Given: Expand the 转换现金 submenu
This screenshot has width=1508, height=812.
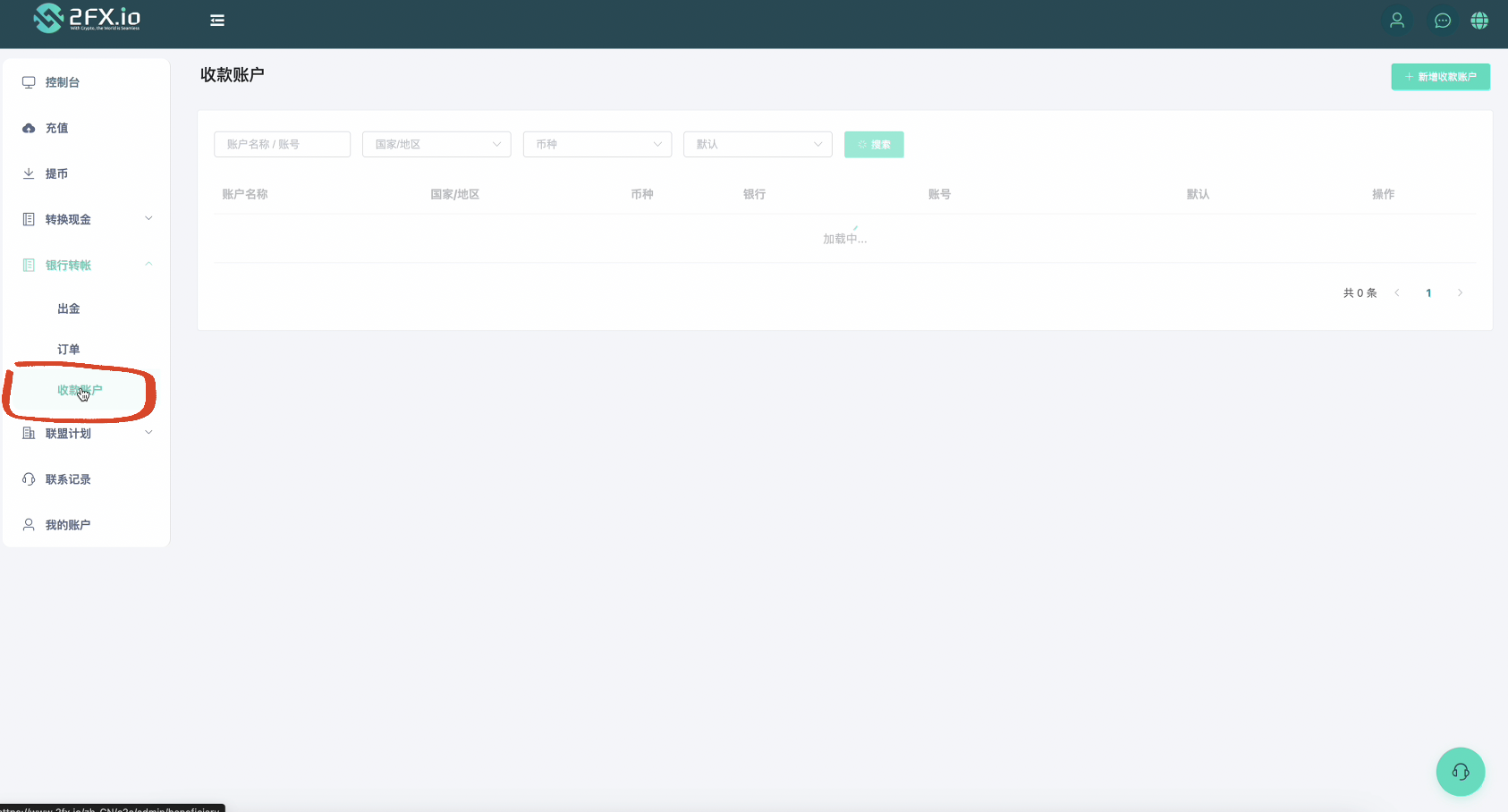Looking at the screenshot, I should [86, 219].
